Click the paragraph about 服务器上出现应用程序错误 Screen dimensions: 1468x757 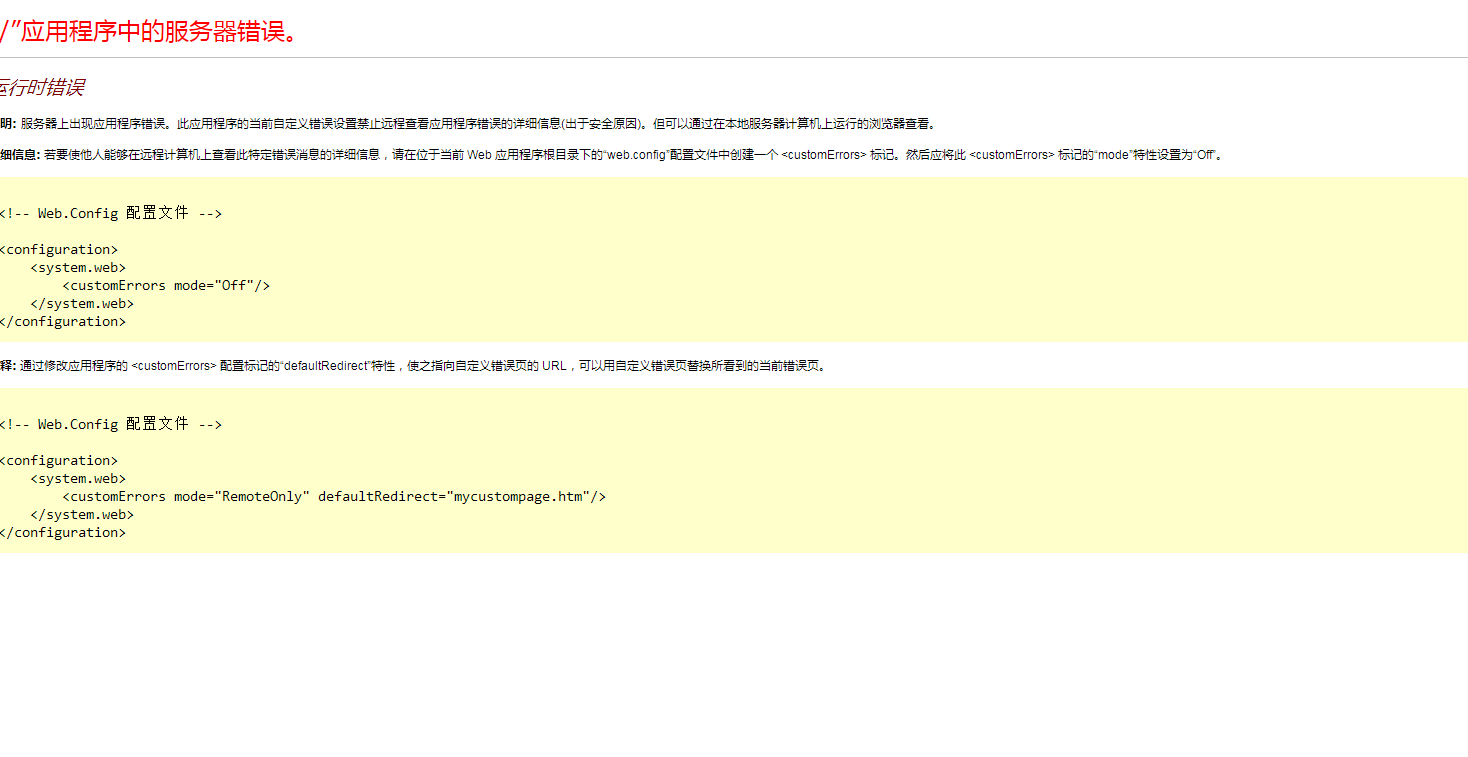point(470,124)
